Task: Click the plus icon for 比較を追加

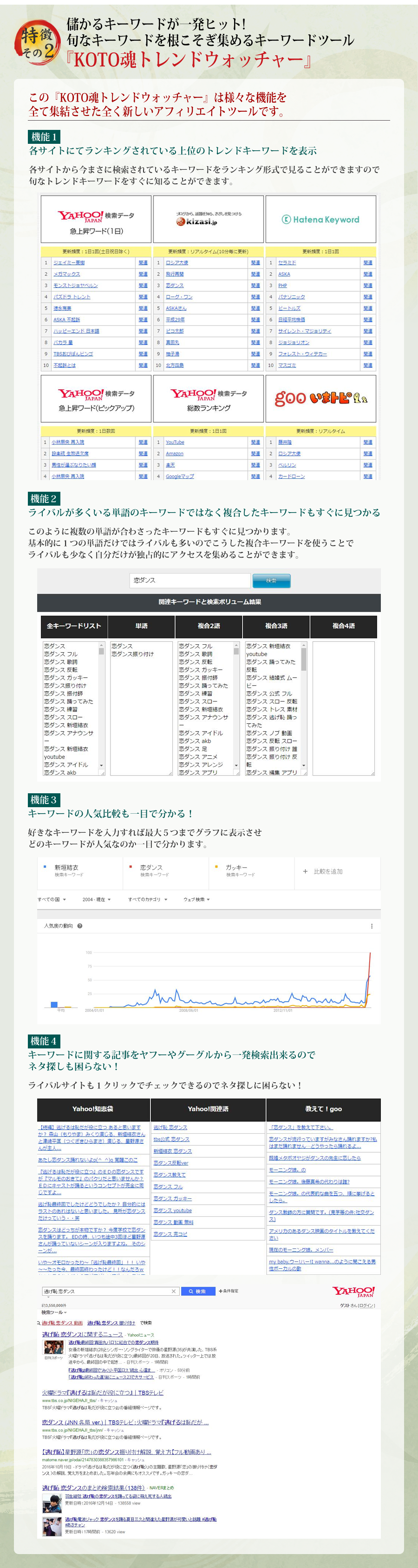Action: (x=305, y=872)
